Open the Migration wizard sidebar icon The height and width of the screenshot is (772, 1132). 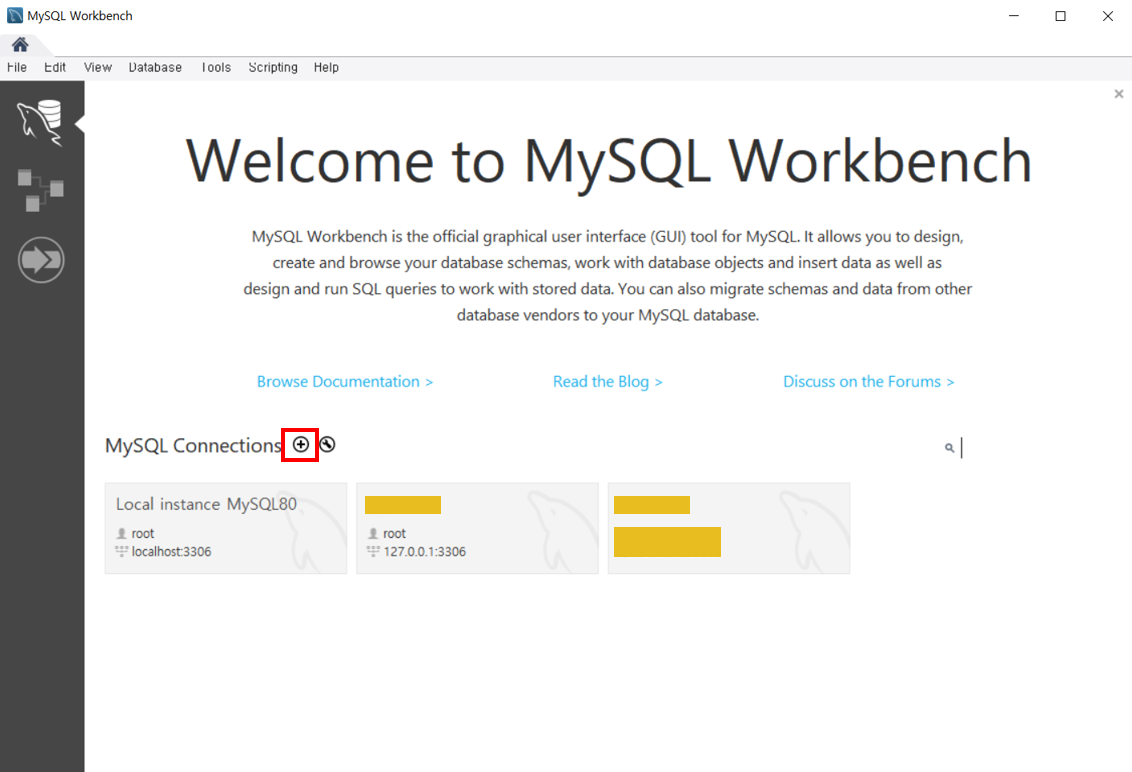coord(41,259)
